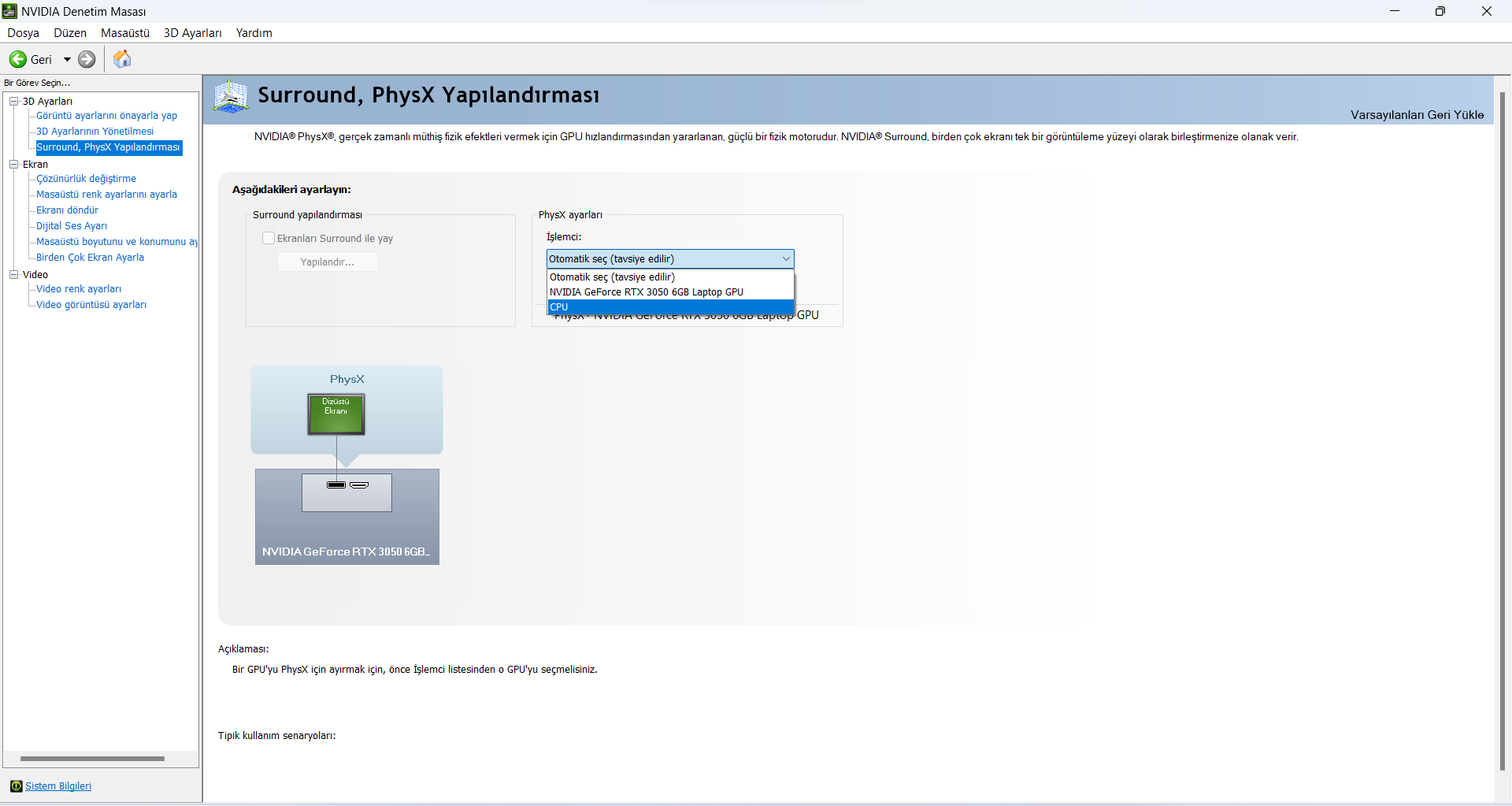Choose CPU from the İşlemci list
This screenshot has height=806, width=1512.
(x=670, y=307)
